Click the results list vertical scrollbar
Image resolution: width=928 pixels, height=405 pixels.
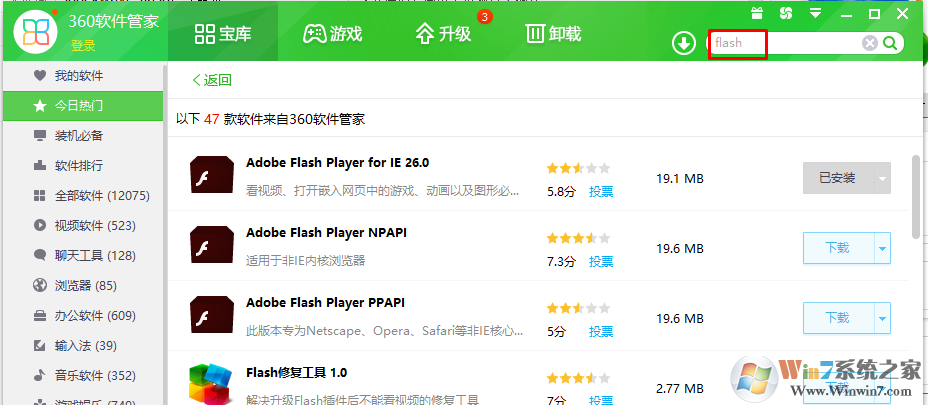[916, 197]
